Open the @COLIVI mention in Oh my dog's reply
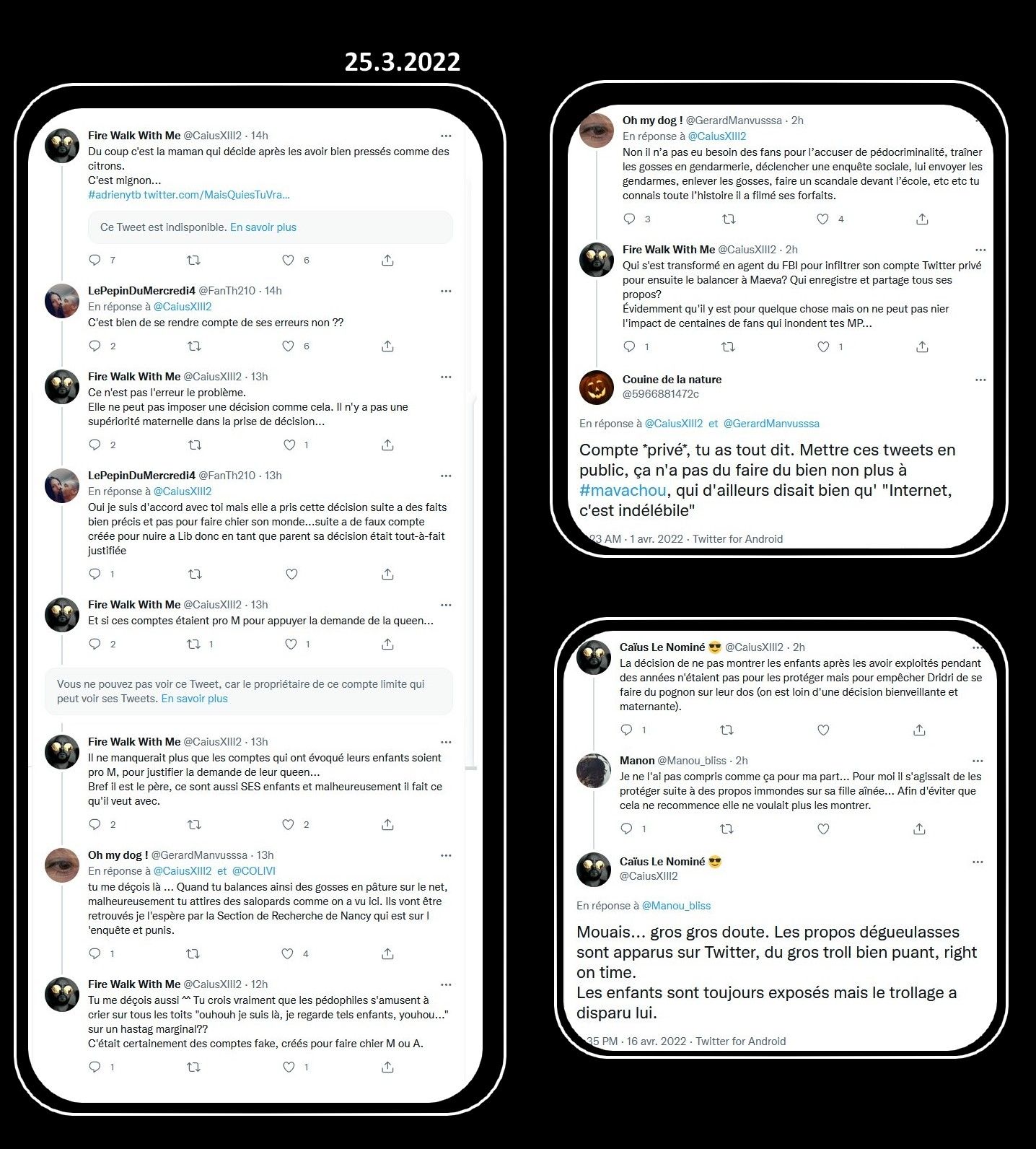The height and width of the screenshot is (1149, 1036). (254, 871)
